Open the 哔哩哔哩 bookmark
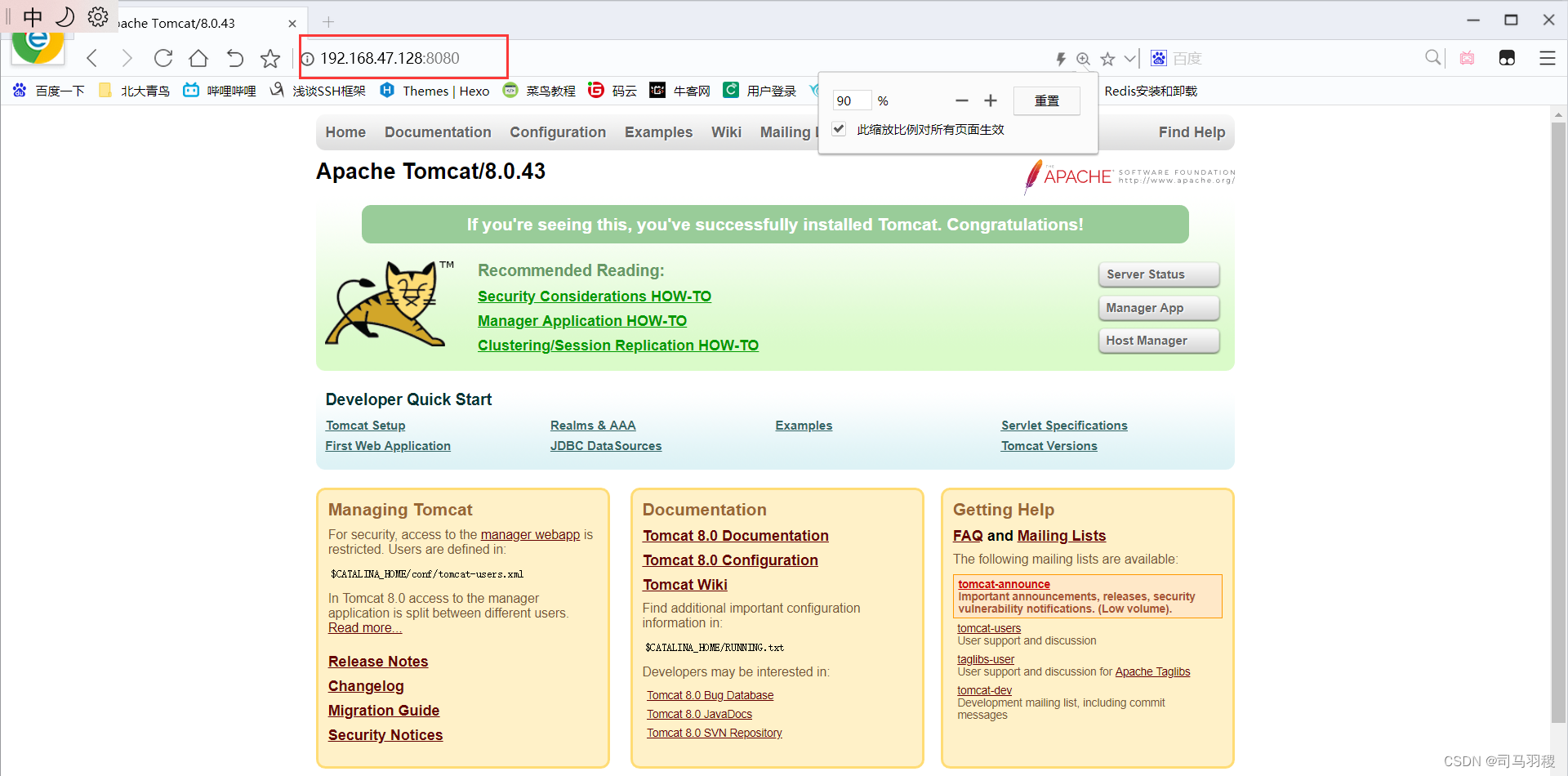 220,91
